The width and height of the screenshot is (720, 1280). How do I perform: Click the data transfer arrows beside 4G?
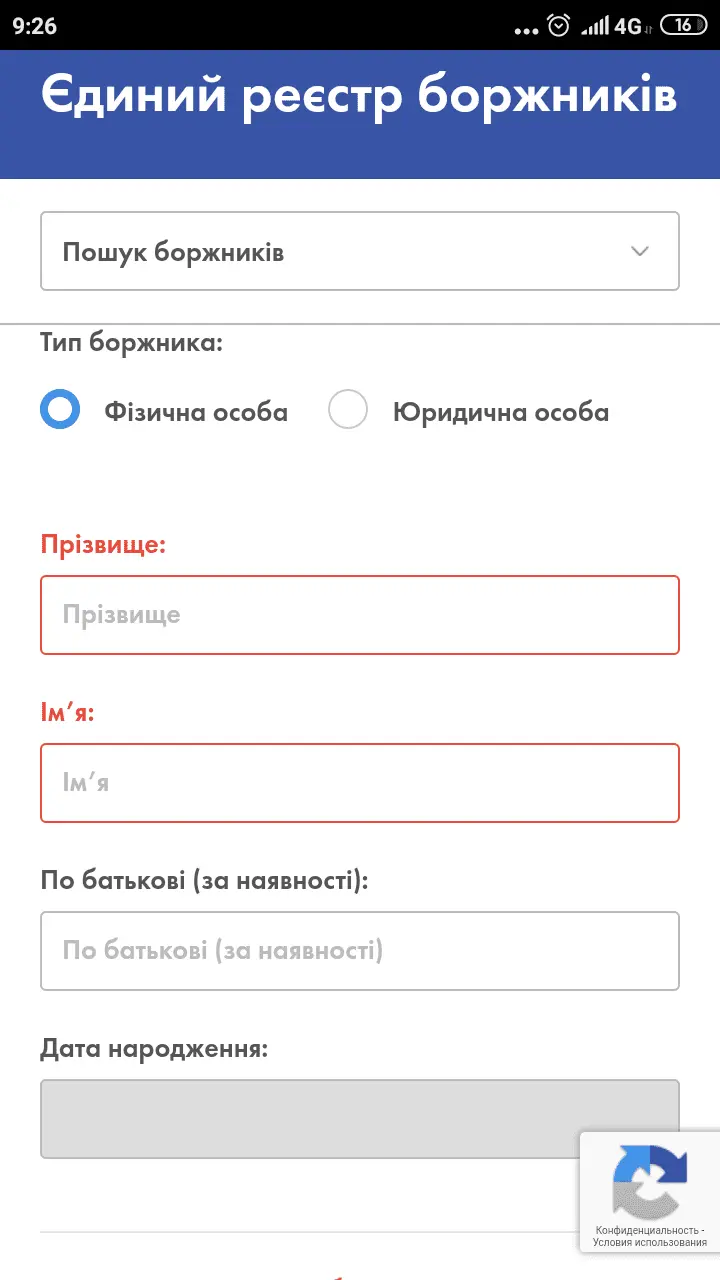[646, 29]
